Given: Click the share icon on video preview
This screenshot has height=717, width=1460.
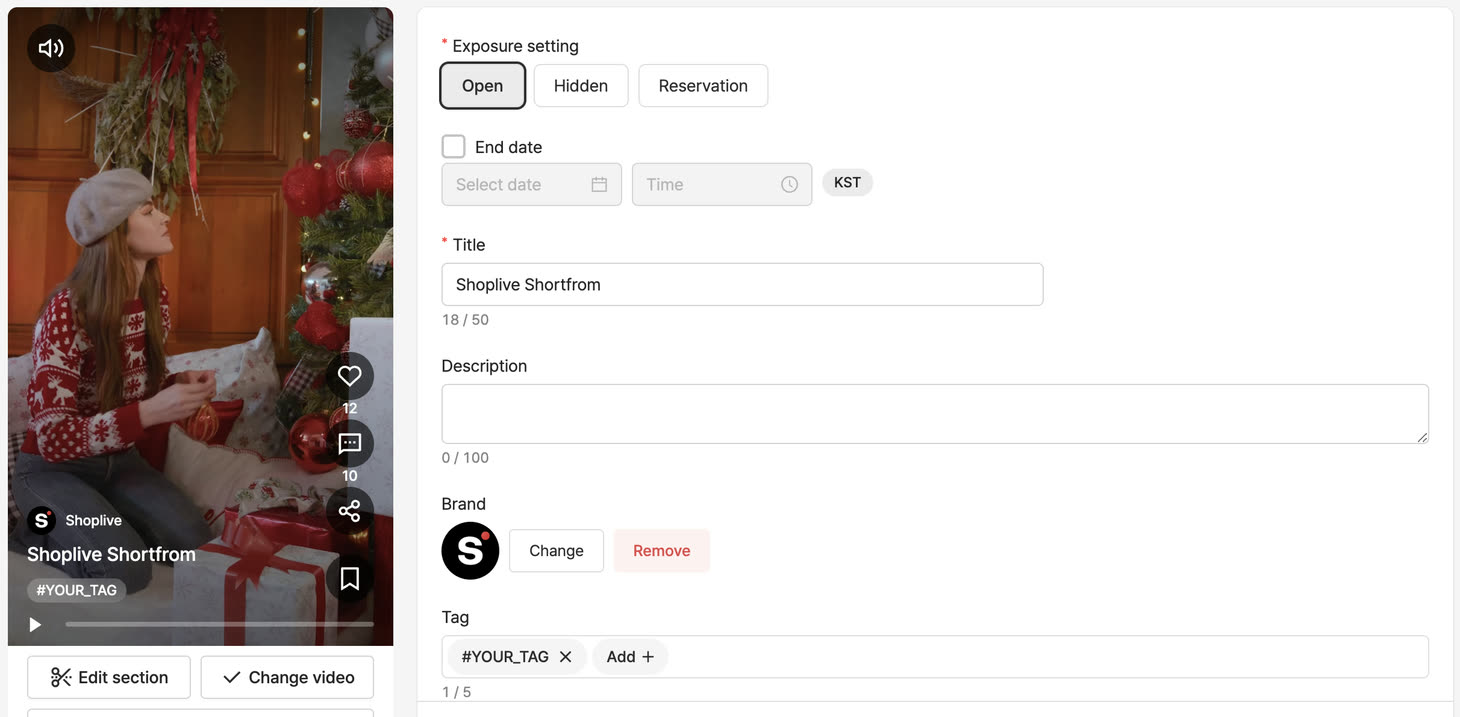Looking at the screenshot, I should click(349, 511).
